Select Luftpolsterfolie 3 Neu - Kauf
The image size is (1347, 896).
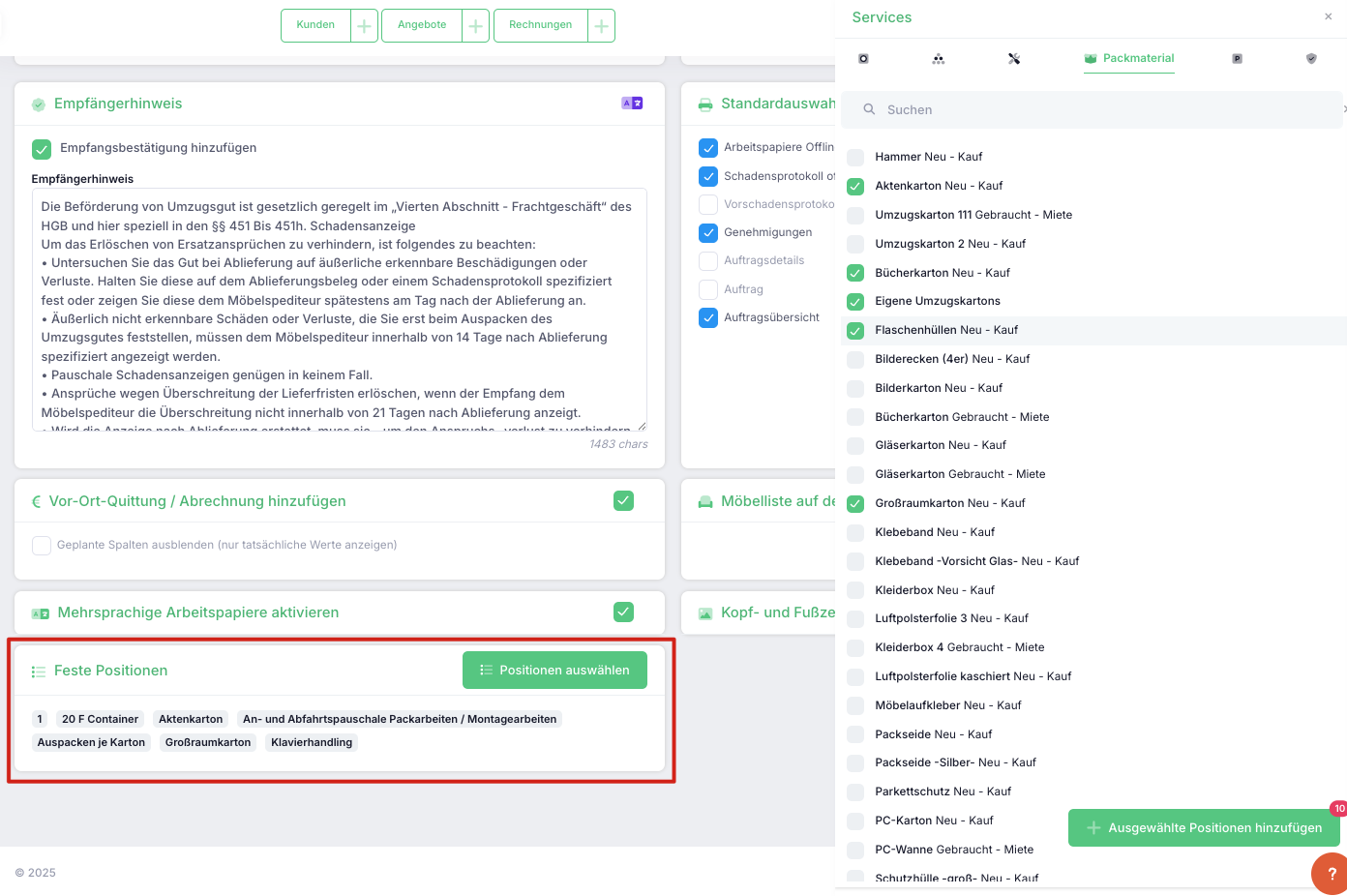click(855, 619)
